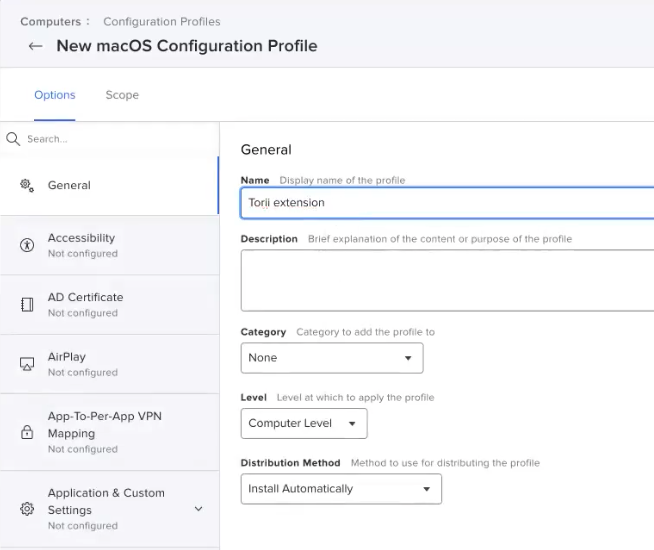654x550 pixels.
Task: Click the Computers breadcrumb link
Action: click(50, 22)
